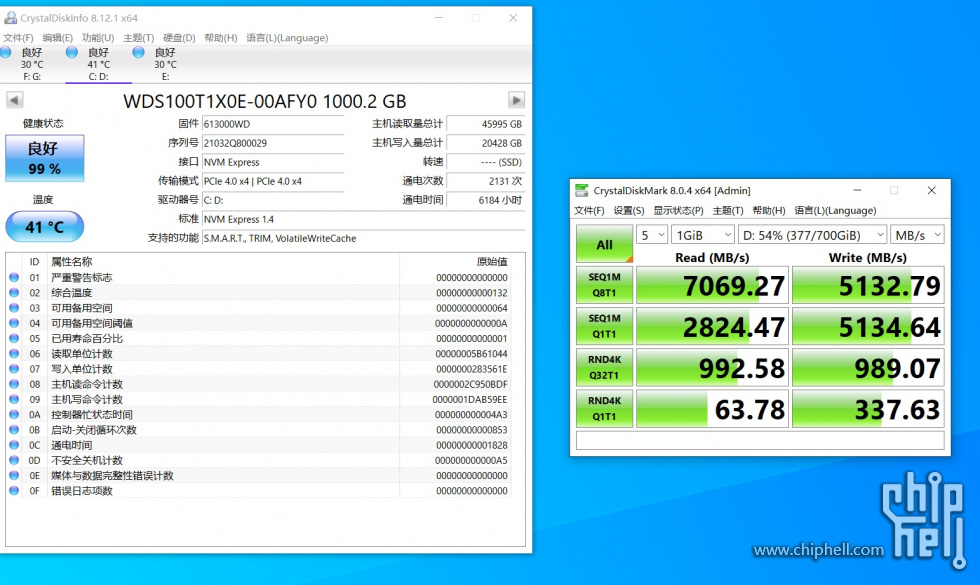Open 硬盘(D) menu in CrystalDiskInfo
The image size is (980, 585).
coord(179,38)
